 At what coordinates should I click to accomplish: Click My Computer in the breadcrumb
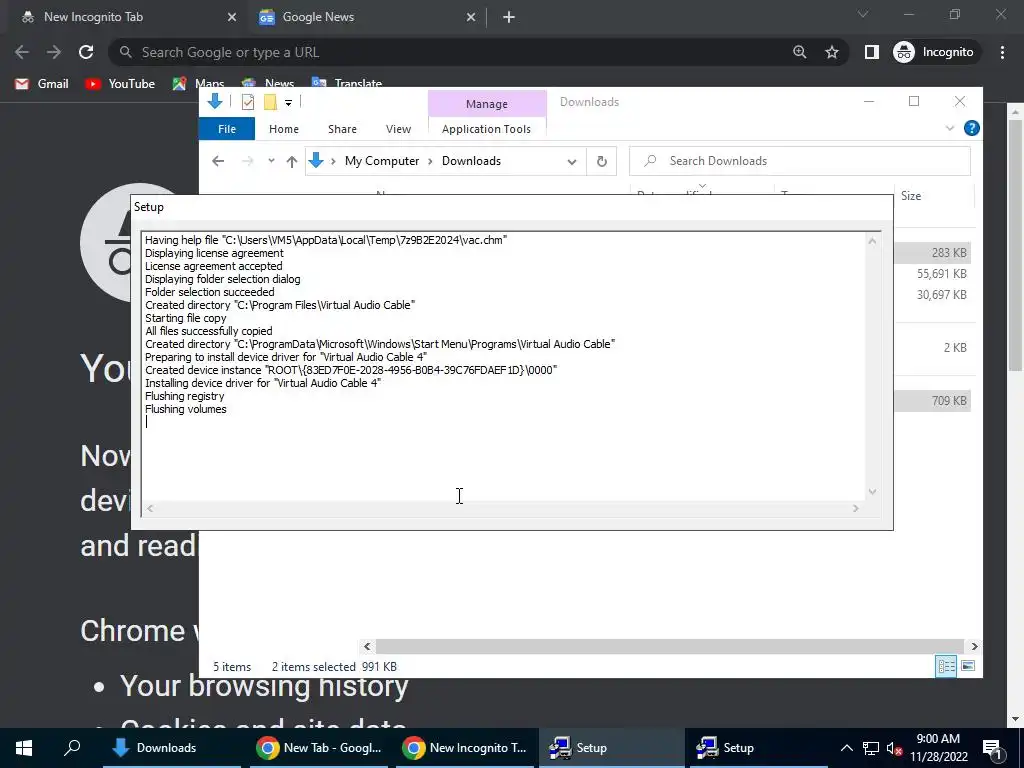(x=382, y=161)
